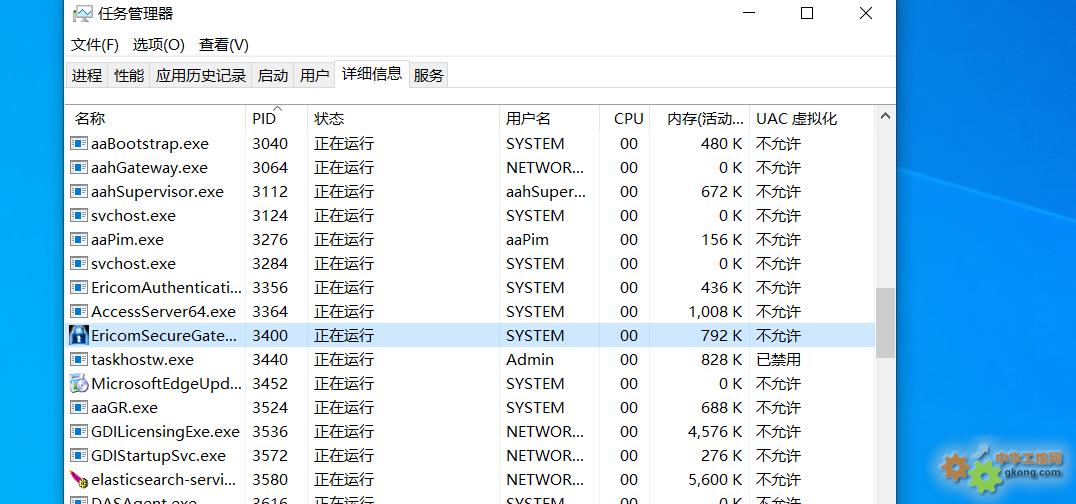Sort by the UAC 虚拟化 column header
Screen dimensions: 1076x504
coord(812,119)
